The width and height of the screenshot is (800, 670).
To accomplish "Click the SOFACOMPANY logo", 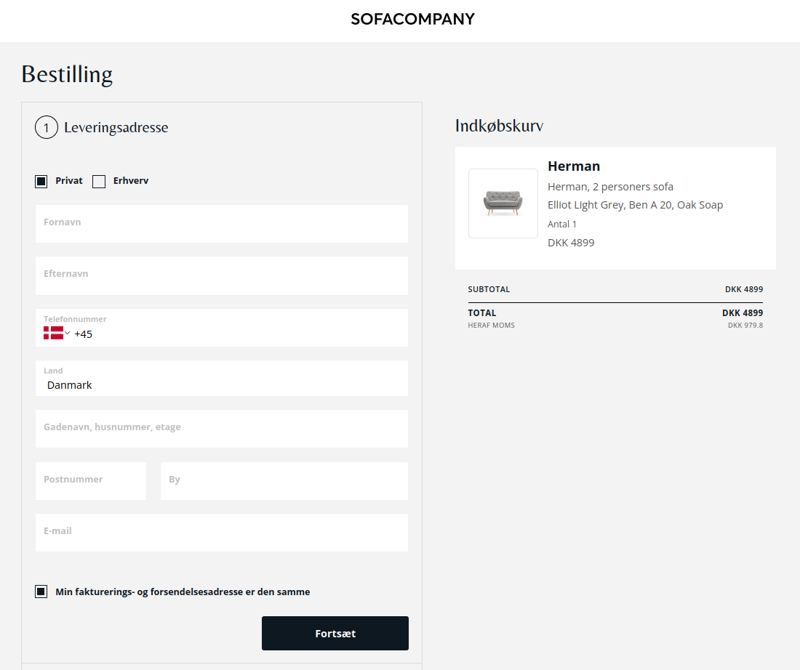I will (x=412, y=19).
